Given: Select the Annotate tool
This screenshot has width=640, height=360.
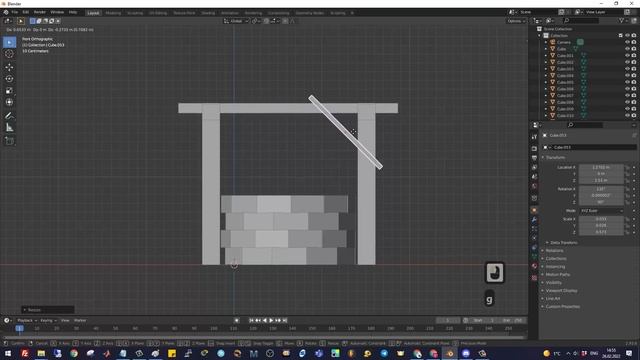Looking at the screenshot, I should (x=9, y=116).
